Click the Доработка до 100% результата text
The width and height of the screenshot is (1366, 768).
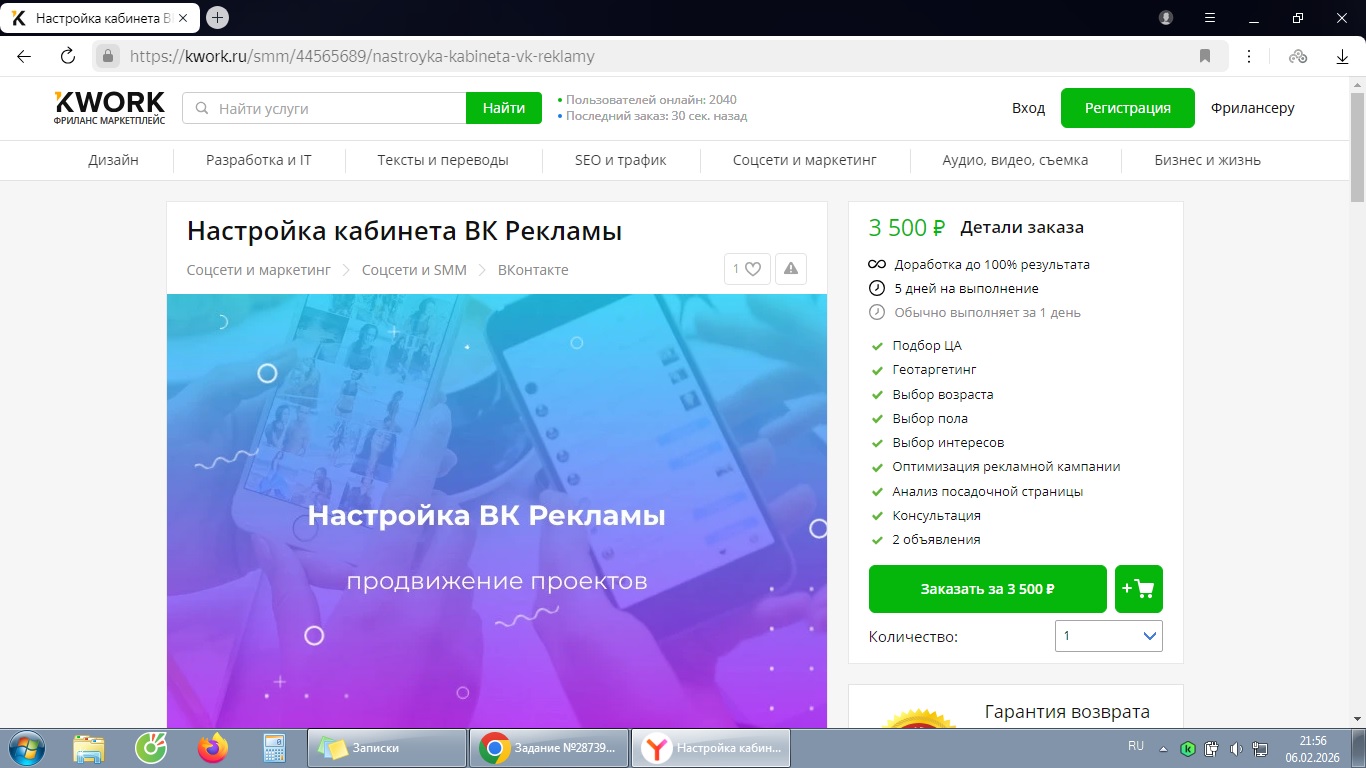click(x=992, y=265)
